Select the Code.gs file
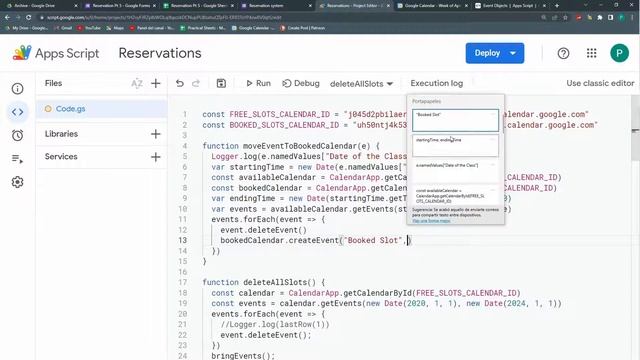640x360 pixels. (102, 109)
